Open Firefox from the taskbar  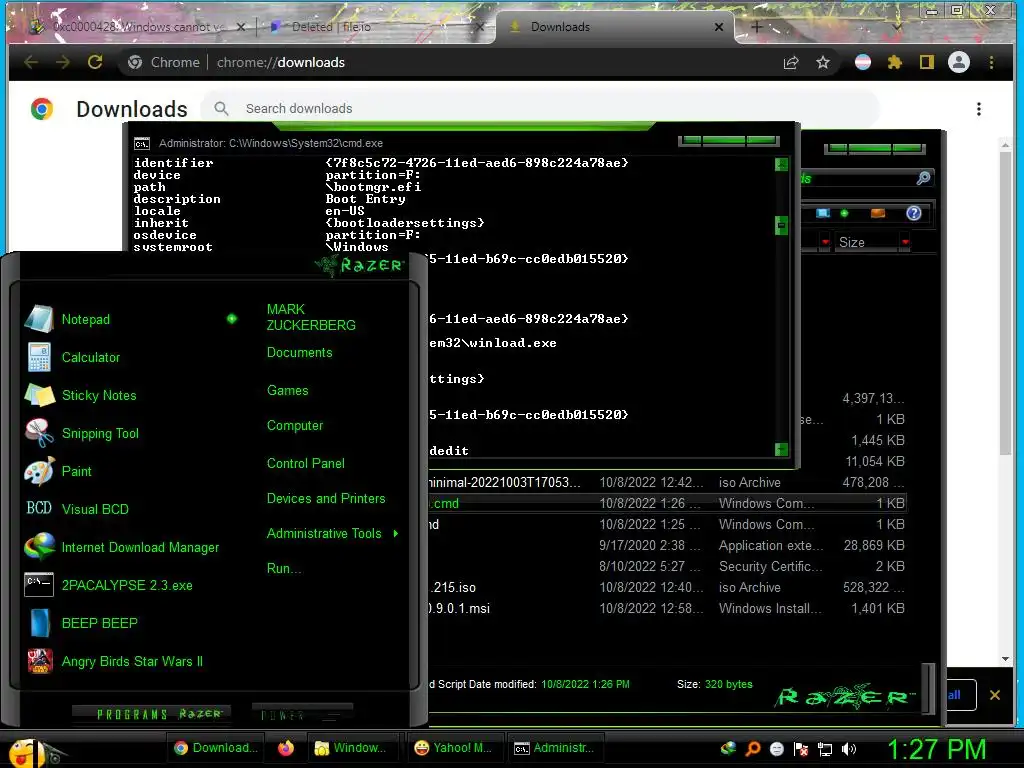(x=285, y=748)
